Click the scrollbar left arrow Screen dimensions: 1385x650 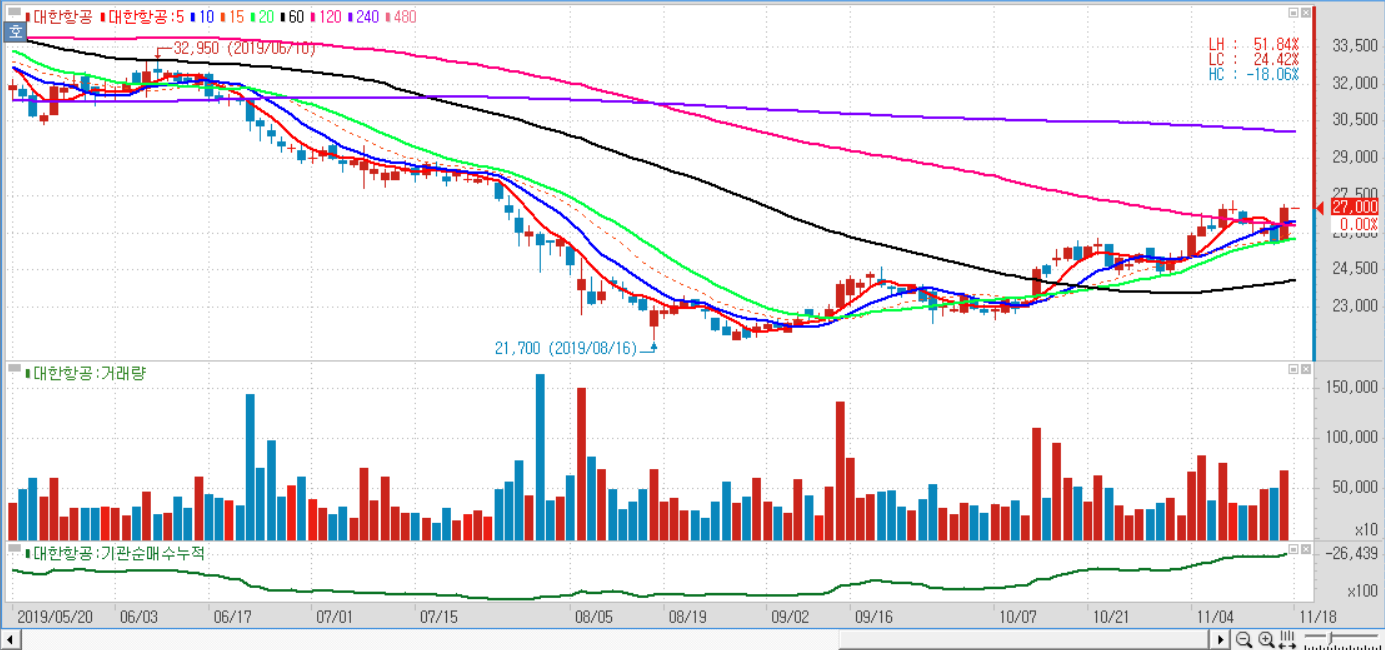12,640
